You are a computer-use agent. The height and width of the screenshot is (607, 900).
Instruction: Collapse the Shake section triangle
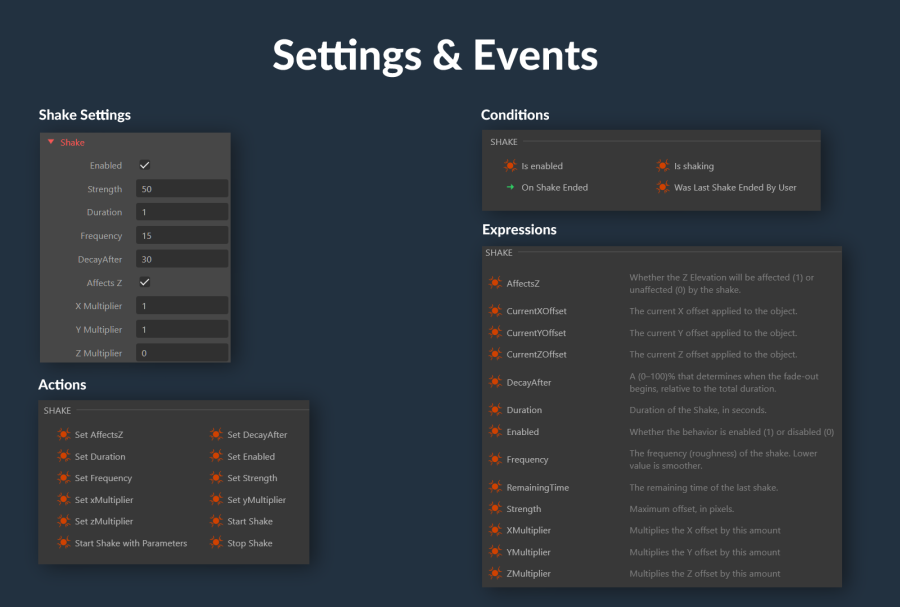pyautogui.click(x=51, y=142)
